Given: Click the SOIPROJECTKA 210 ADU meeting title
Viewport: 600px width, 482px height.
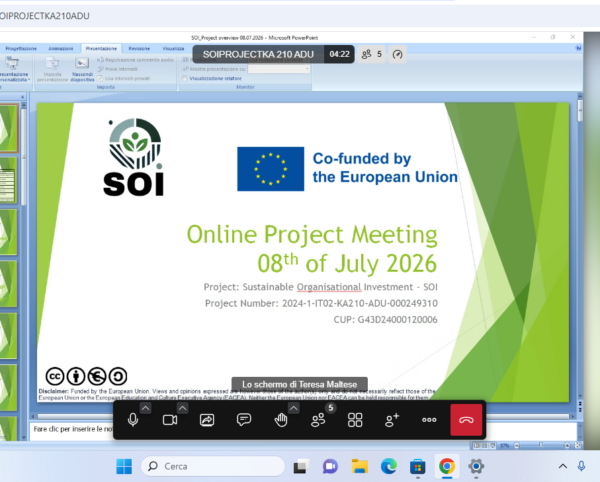Looking at the screenshot, I should (258, 54).
